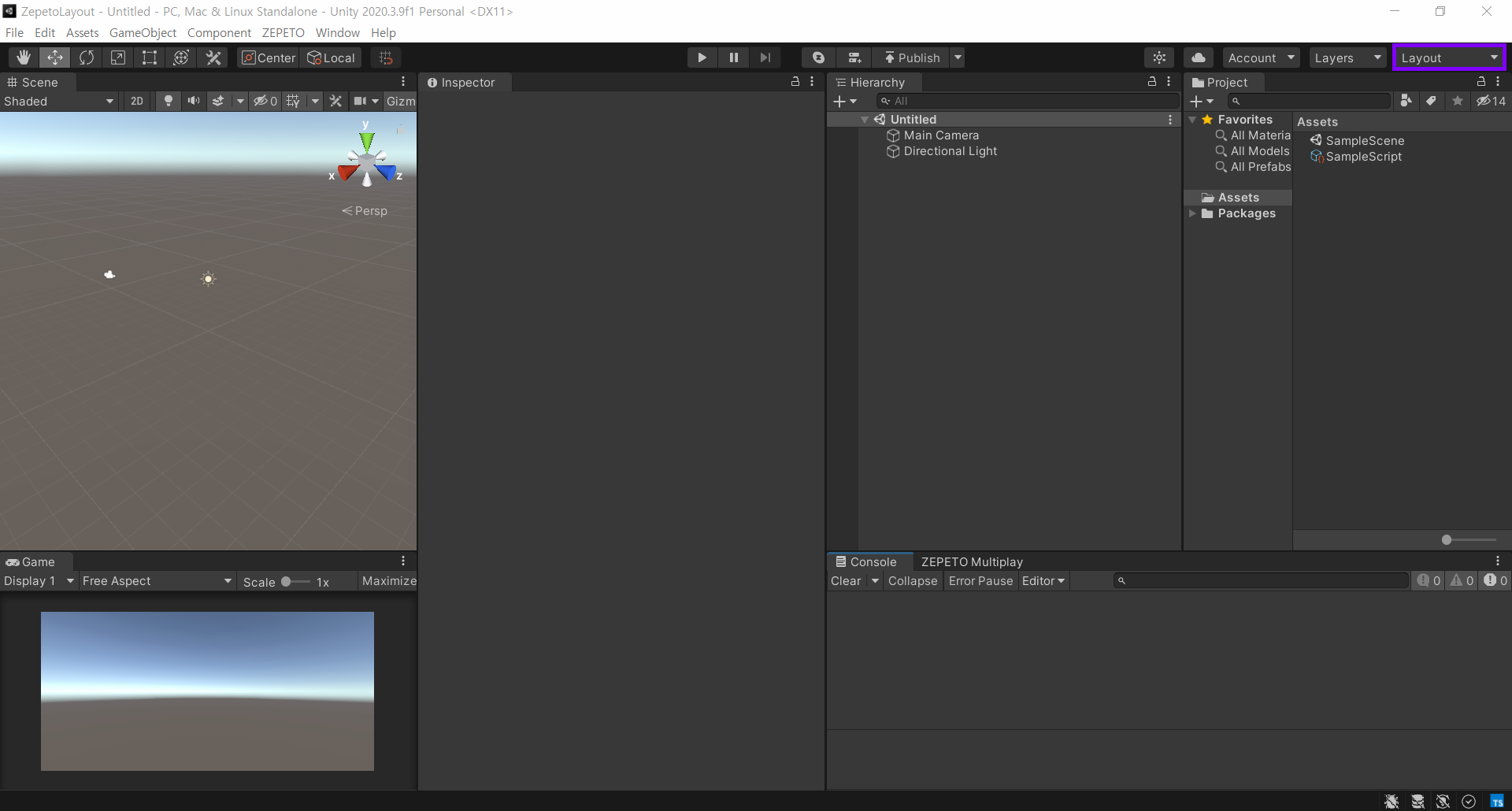Click Project panel create plus button
Screen dimensions: 1512x811
1202,101
